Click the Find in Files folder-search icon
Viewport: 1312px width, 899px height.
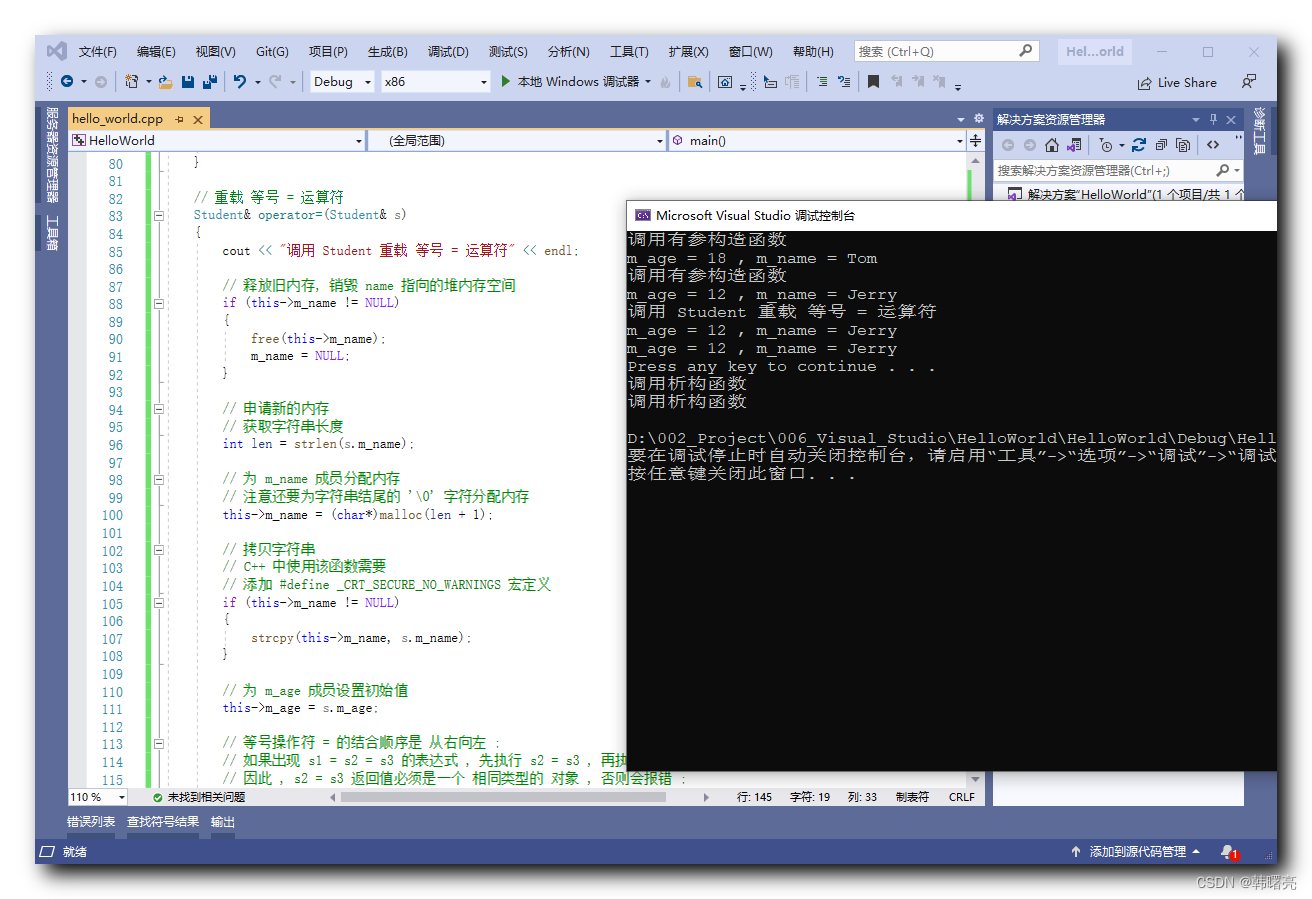pos(694,82)
